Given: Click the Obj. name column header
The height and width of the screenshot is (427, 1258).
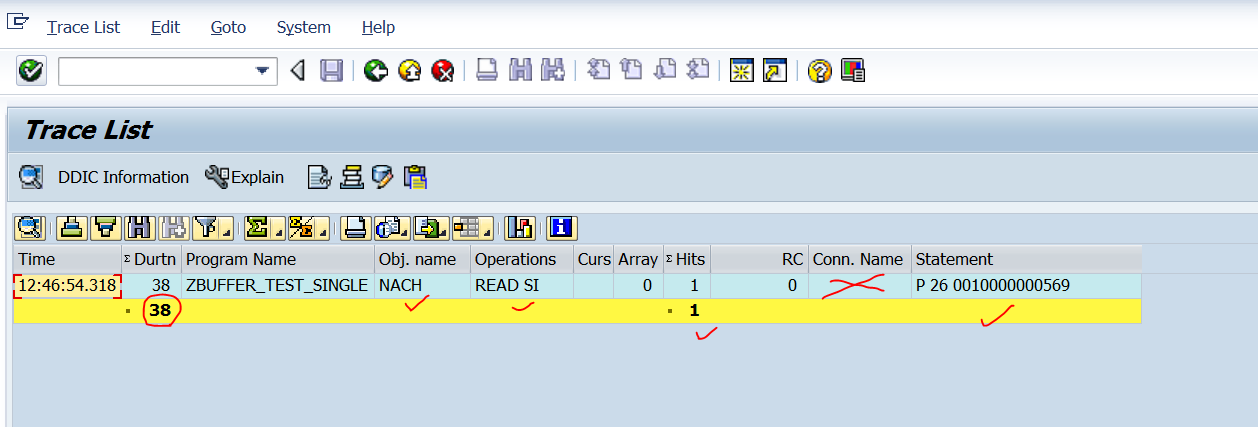Looking at the screenshot, I should tap(423, 259).
